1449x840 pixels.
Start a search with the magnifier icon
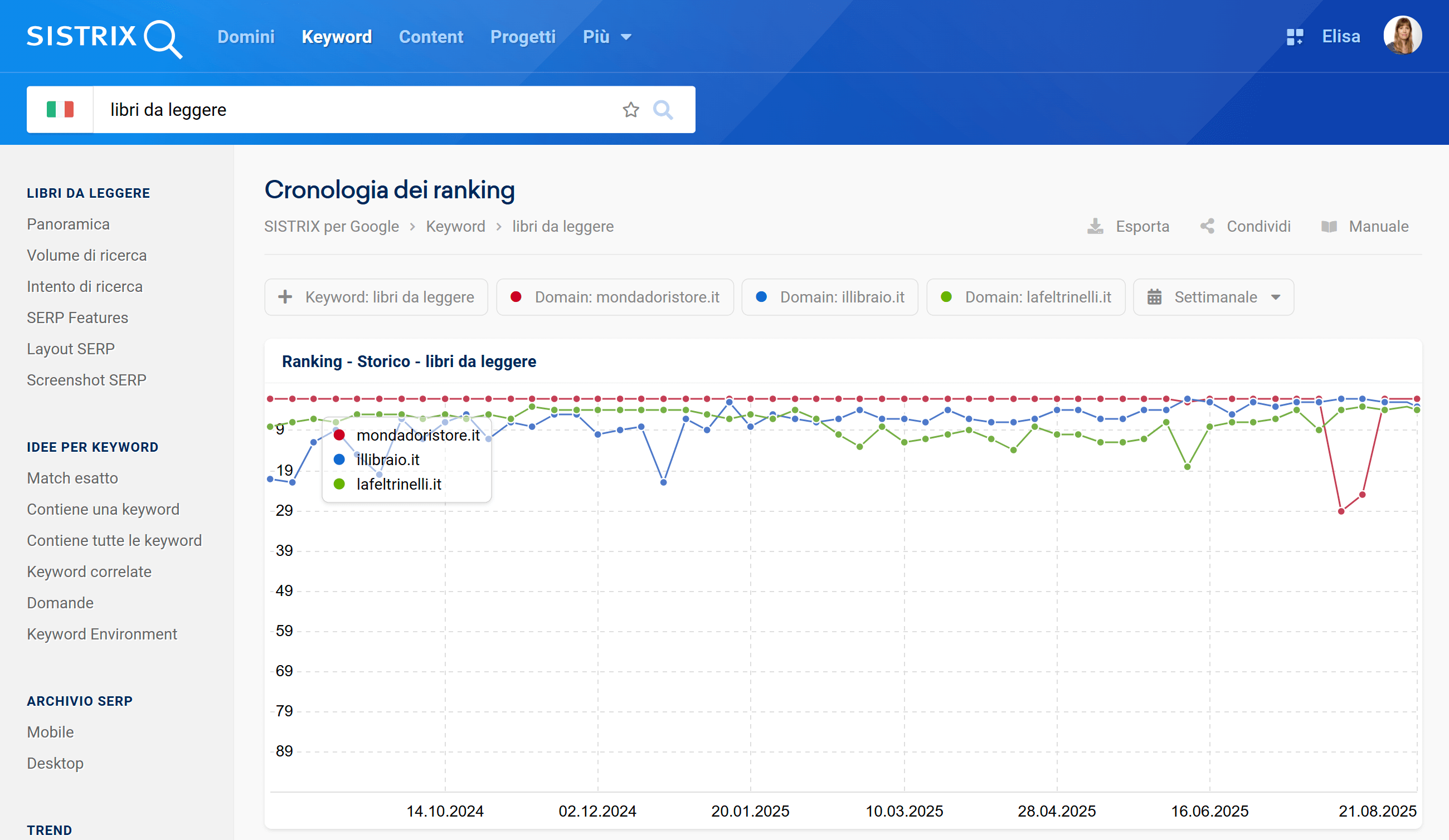coord(664,109)
